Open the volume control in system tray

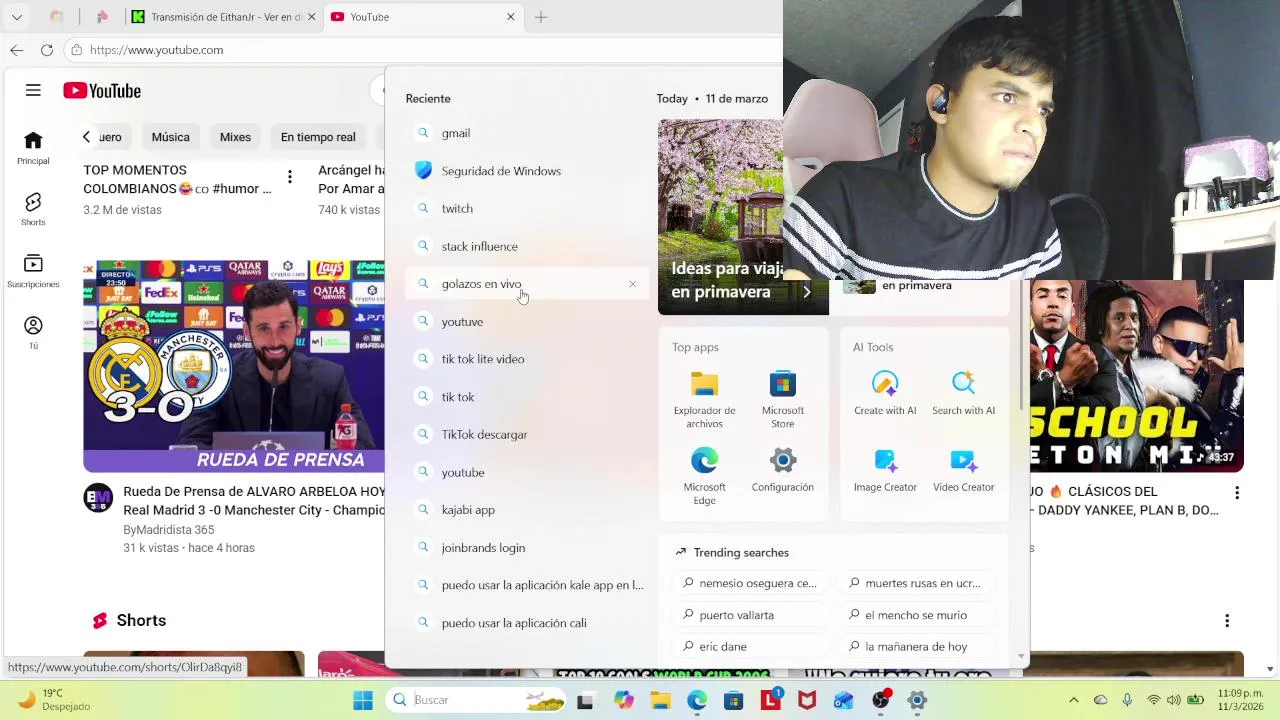pos(1174,700)
